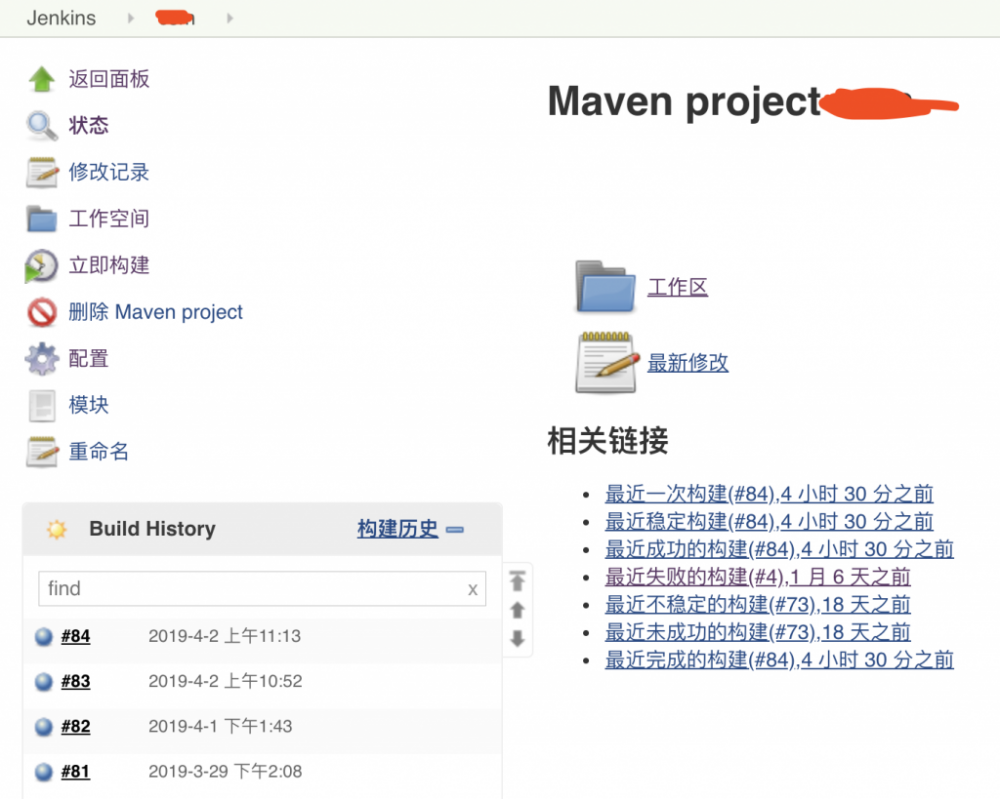Open project settings via the 配置 gear icon
Viewport: 1000px width, 799px height.
tap(40, 358)
